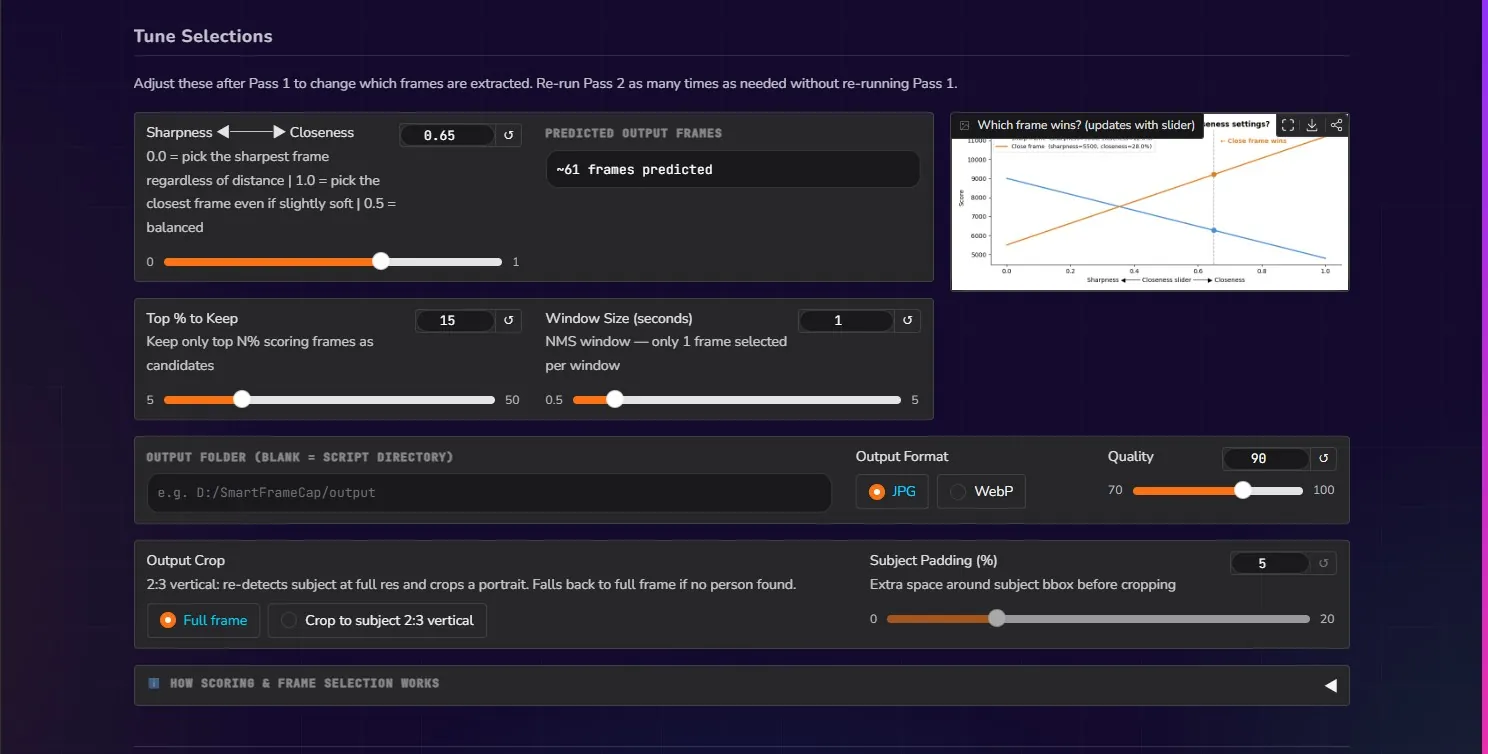This screenshot has height=754, width=1488.
Task: Click the "Output Format" label
Action: click(901, 456)
